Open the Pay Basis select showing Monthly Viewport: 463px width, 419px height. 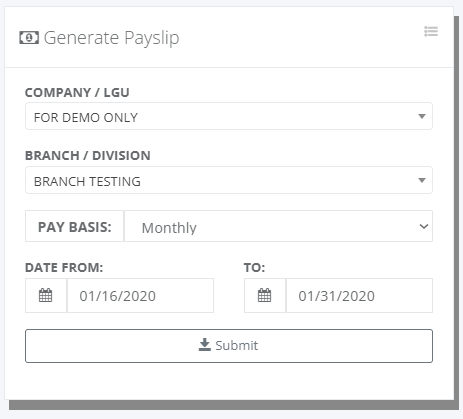click(x=278, y=226)
